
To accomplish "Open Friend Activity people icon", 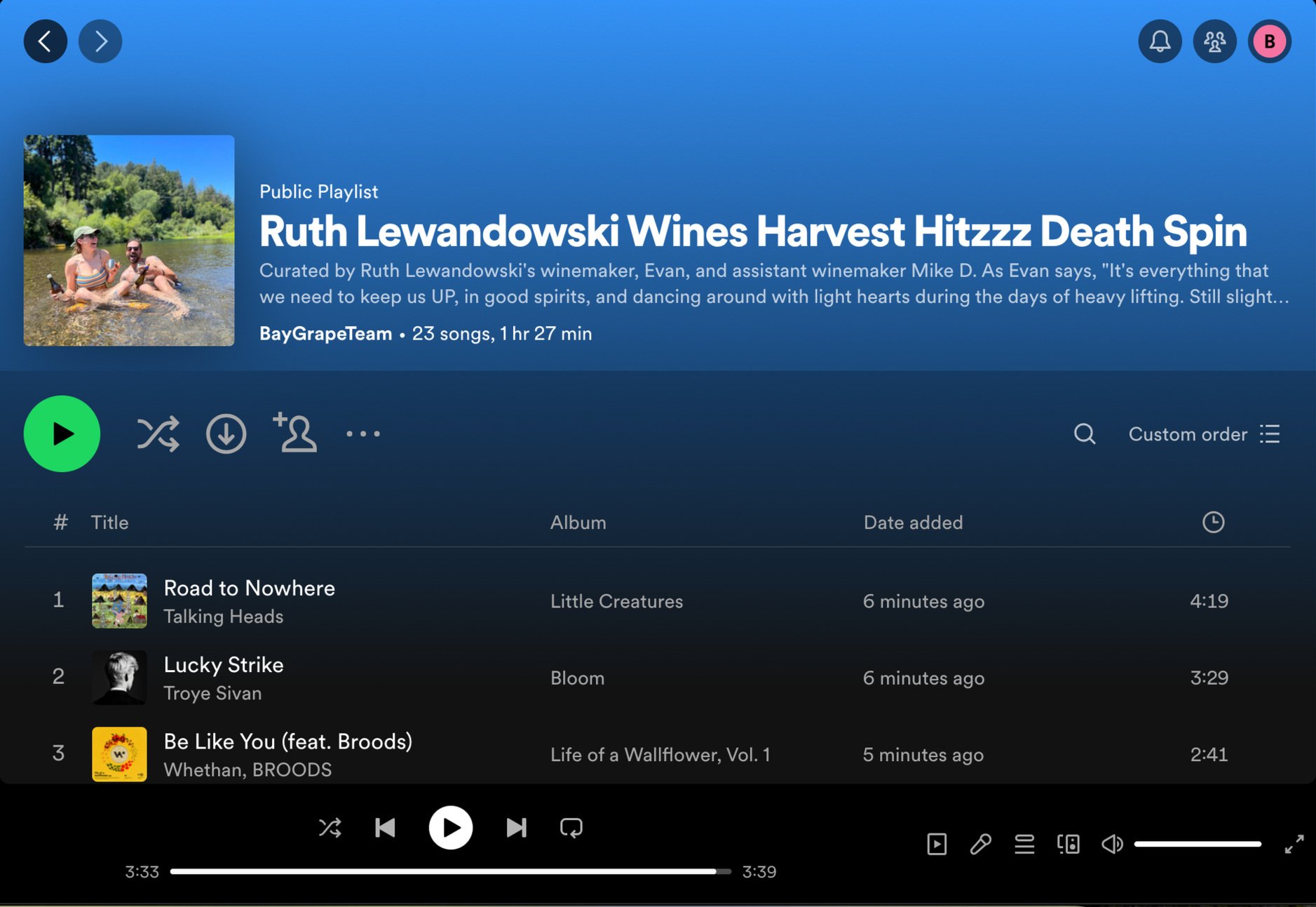I will coord(1215,41).
